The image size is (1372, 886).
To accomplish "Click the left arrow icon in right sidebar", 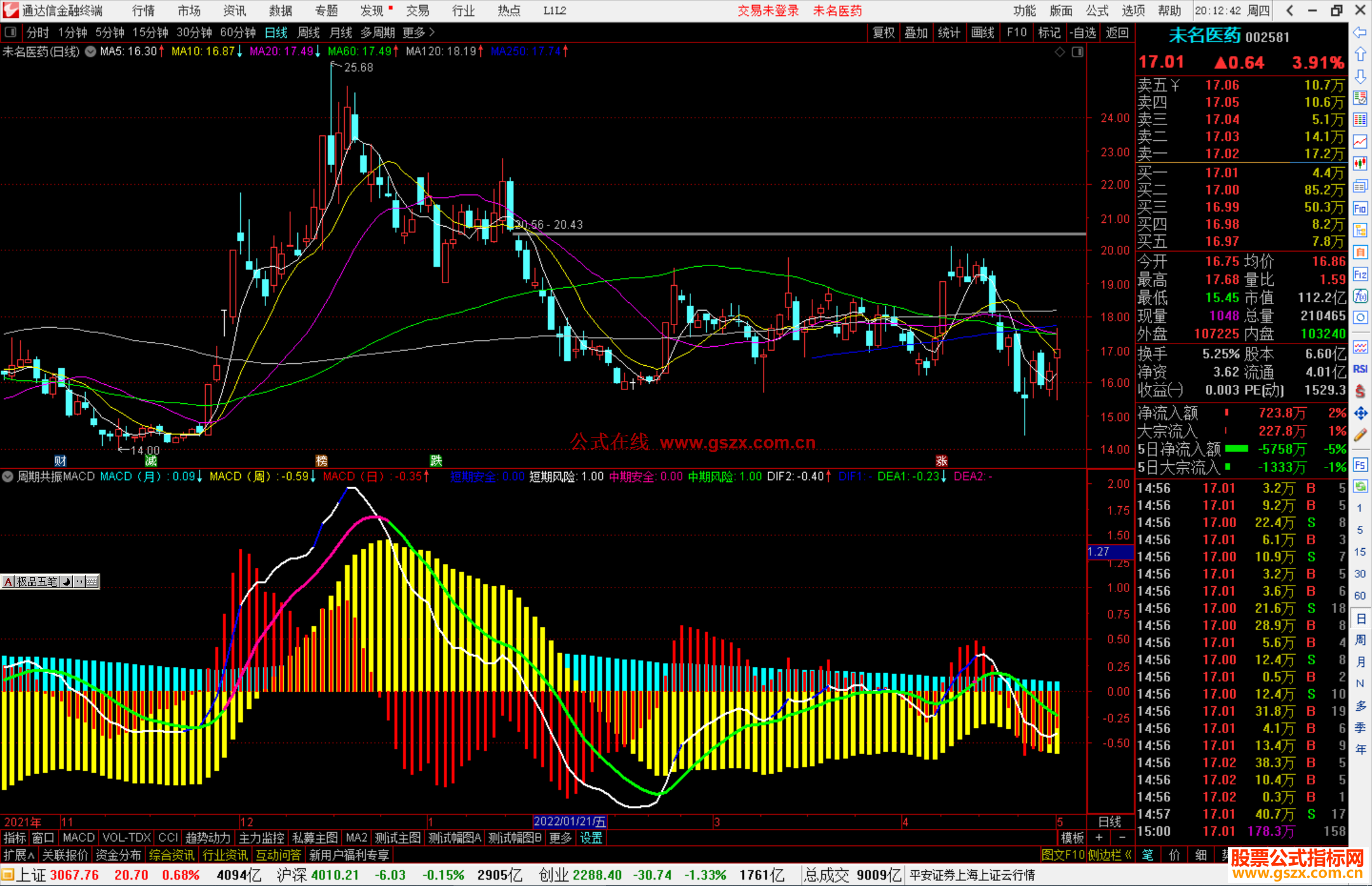I will pos(1360,32).
